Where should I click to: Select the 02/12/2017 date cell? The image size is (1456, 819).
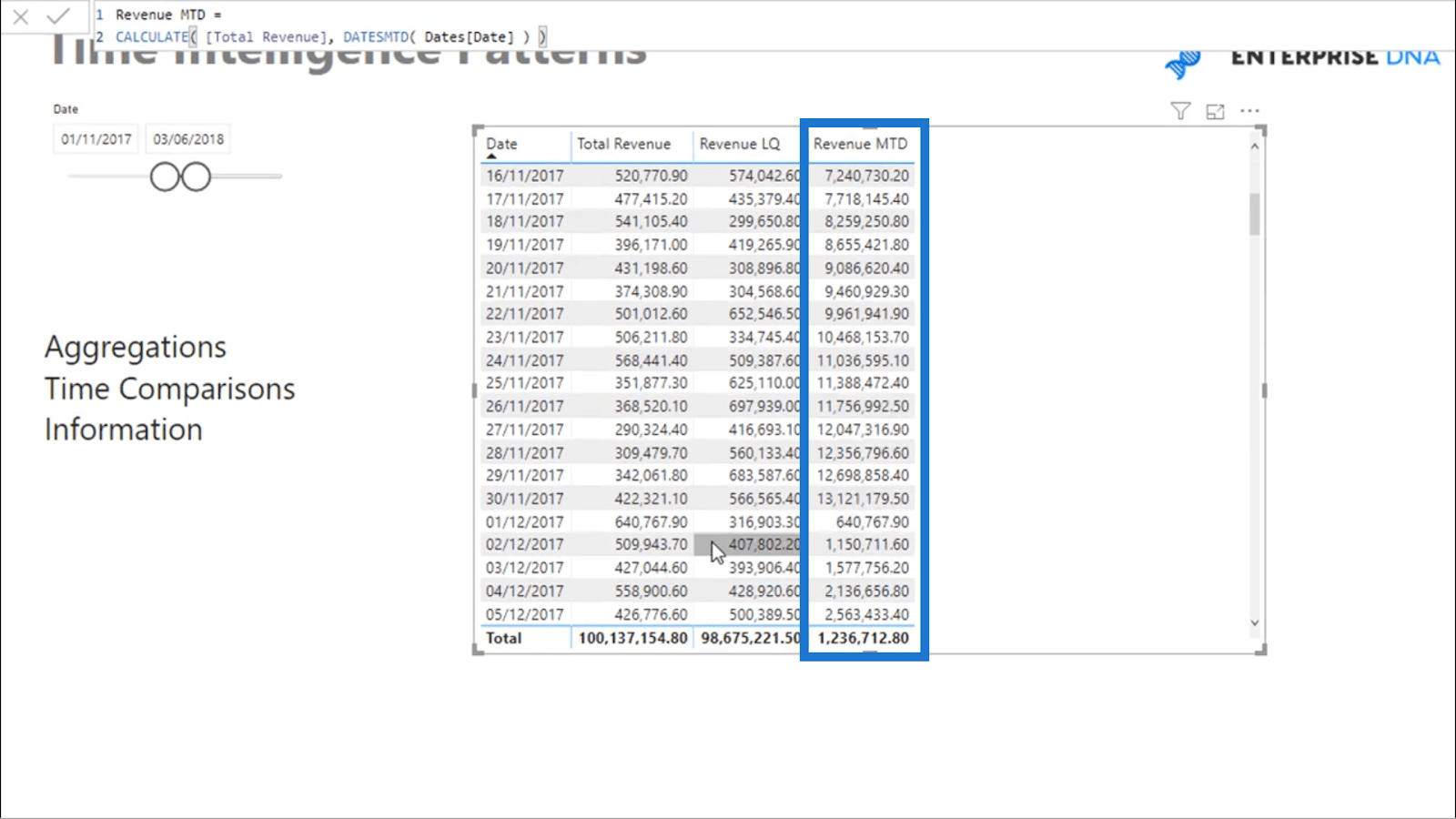click(x=524, y=544)
